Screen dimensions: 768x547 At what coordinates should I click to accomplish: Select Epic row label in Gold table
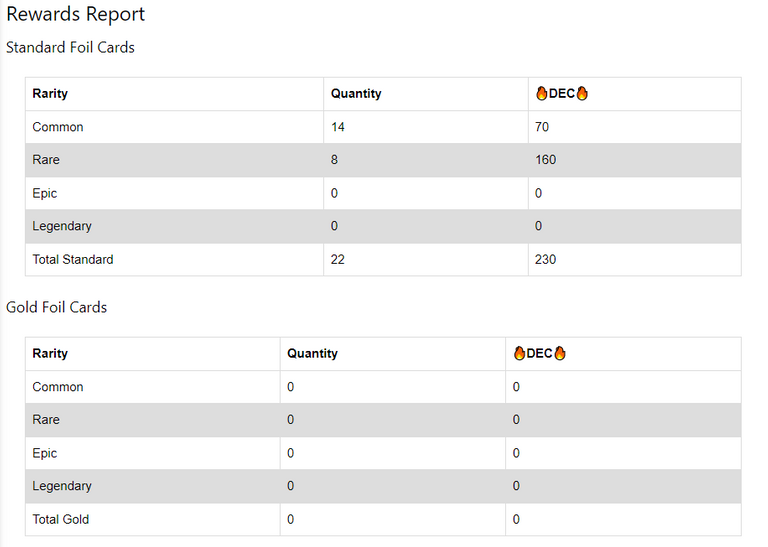click(x=45, y=453)
